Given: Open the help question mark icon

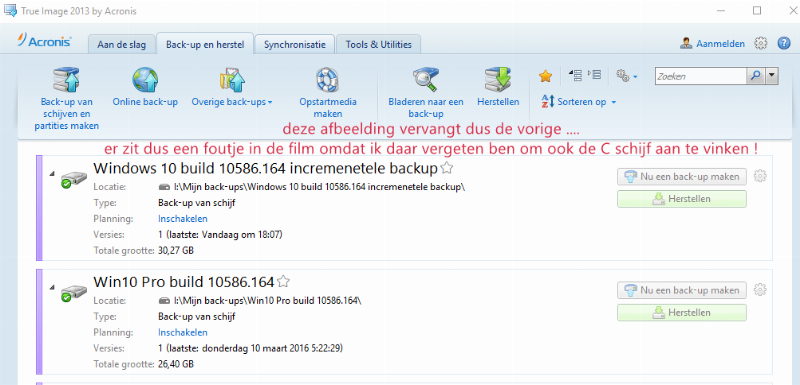Looking at the screenshot, I should (x=783, y=43).
